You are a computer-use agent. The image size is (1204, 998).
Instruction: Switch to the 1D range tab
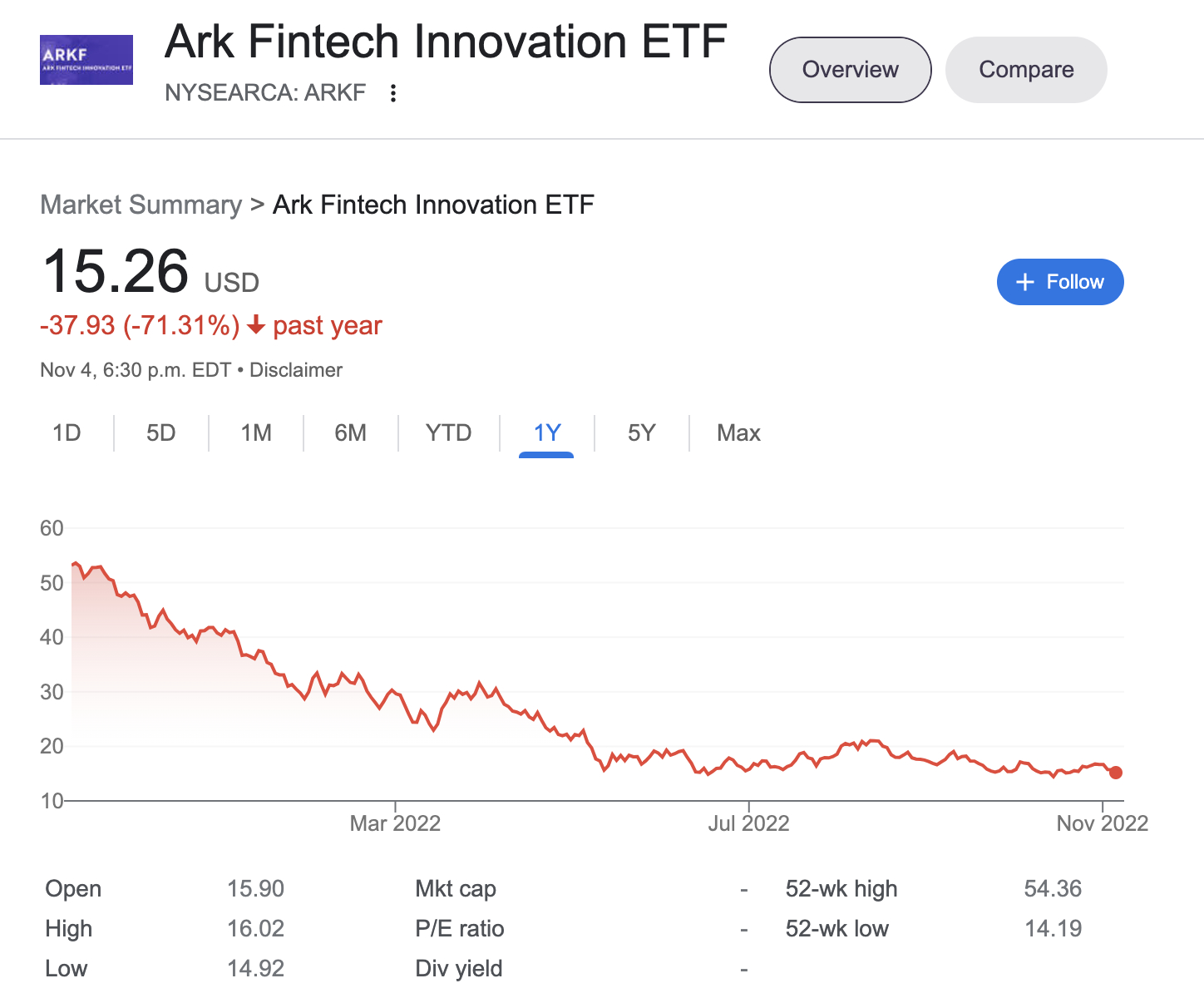(x=67, y=433)
